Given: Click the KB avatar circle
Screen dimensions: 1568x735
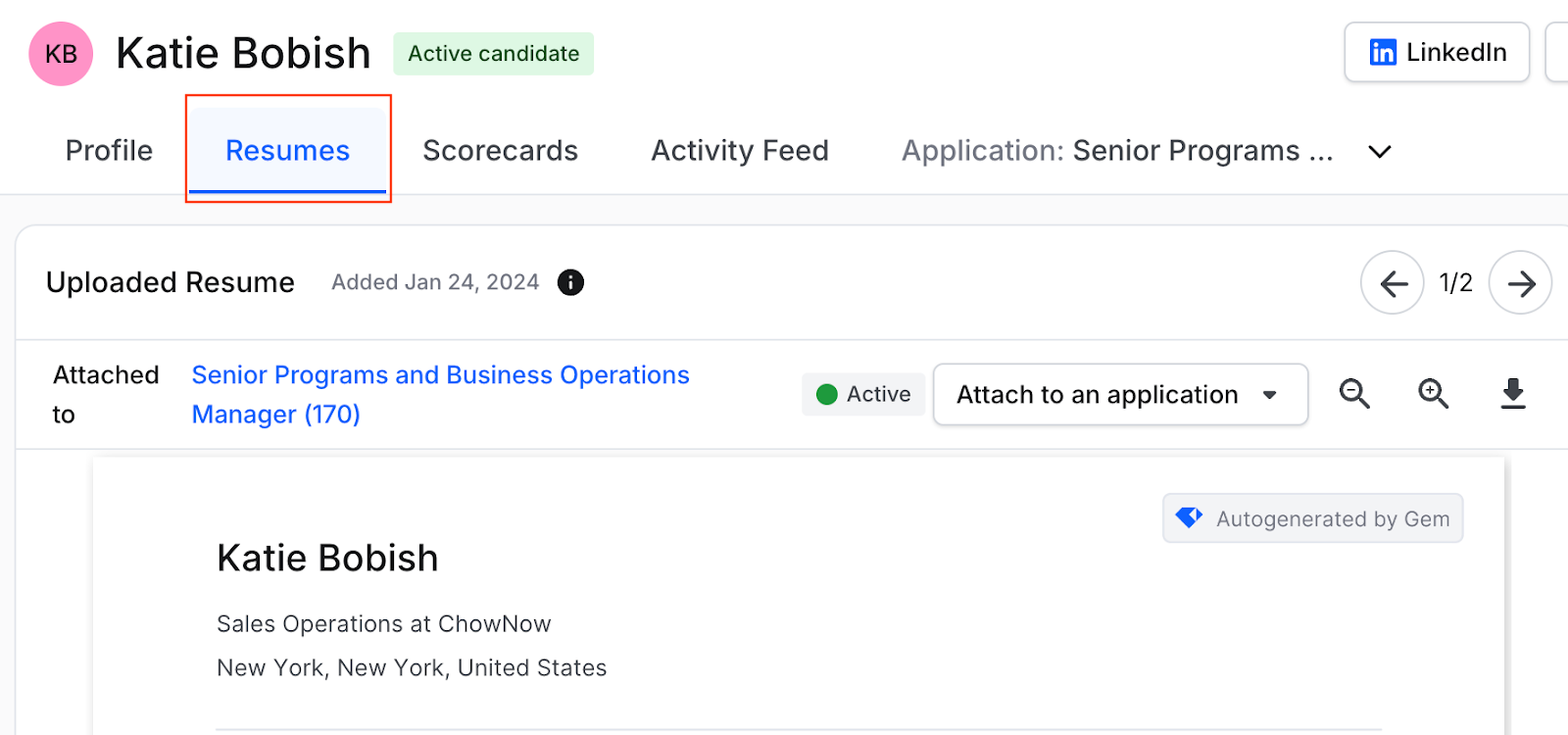Looking at the screenshot, I should pos(61,54).
